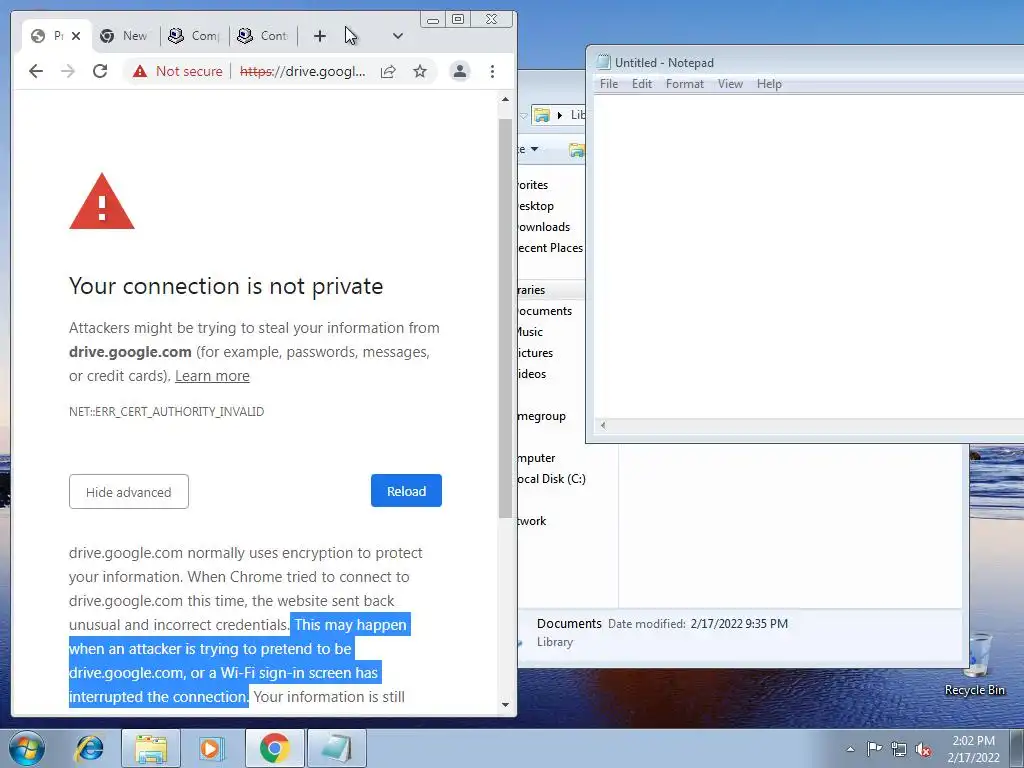
Task: Select Computer in Explorer sidebar
Action: click(x=536, y=458)
